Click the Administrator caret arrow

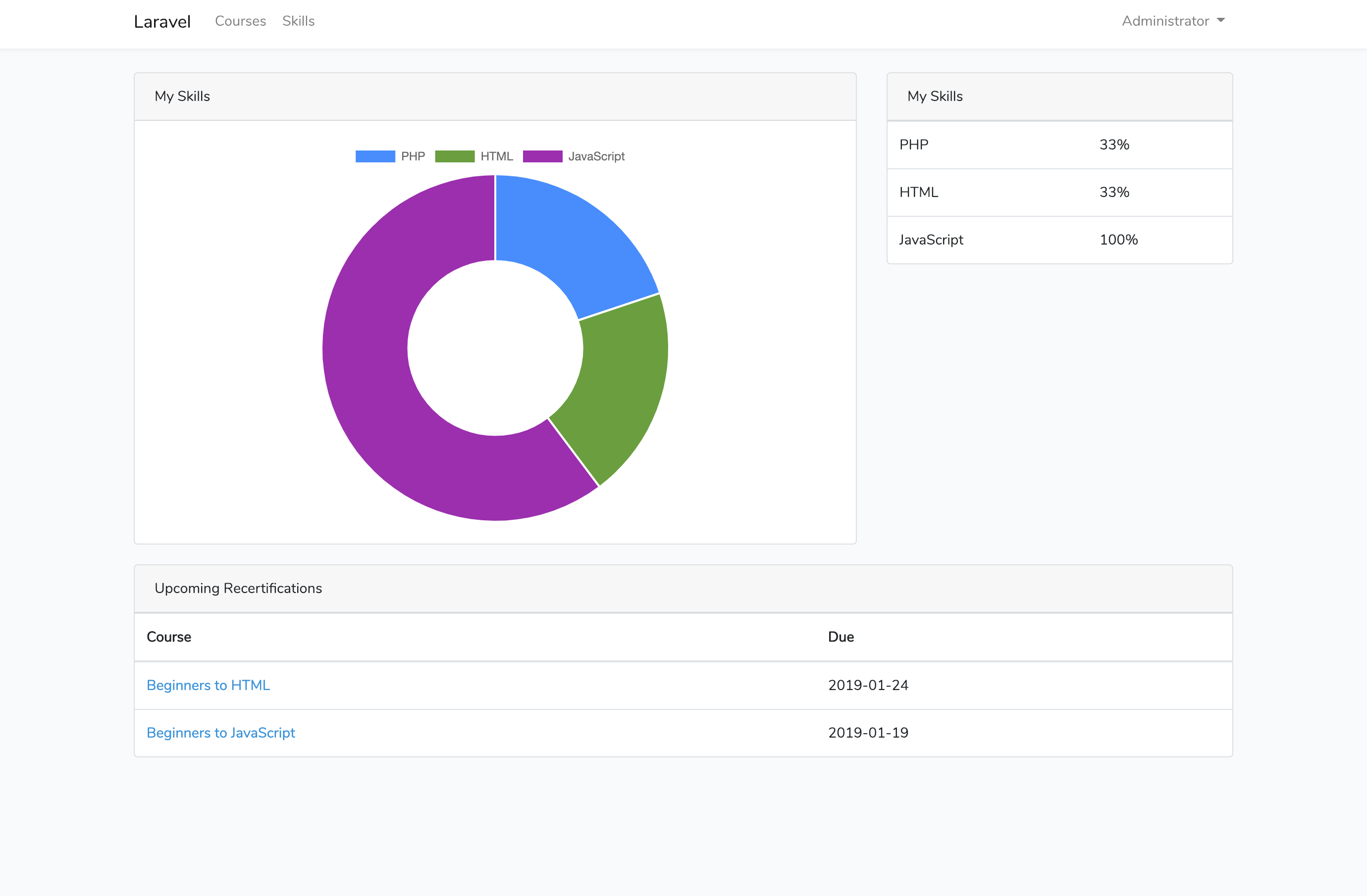(x=1220, y=21)
